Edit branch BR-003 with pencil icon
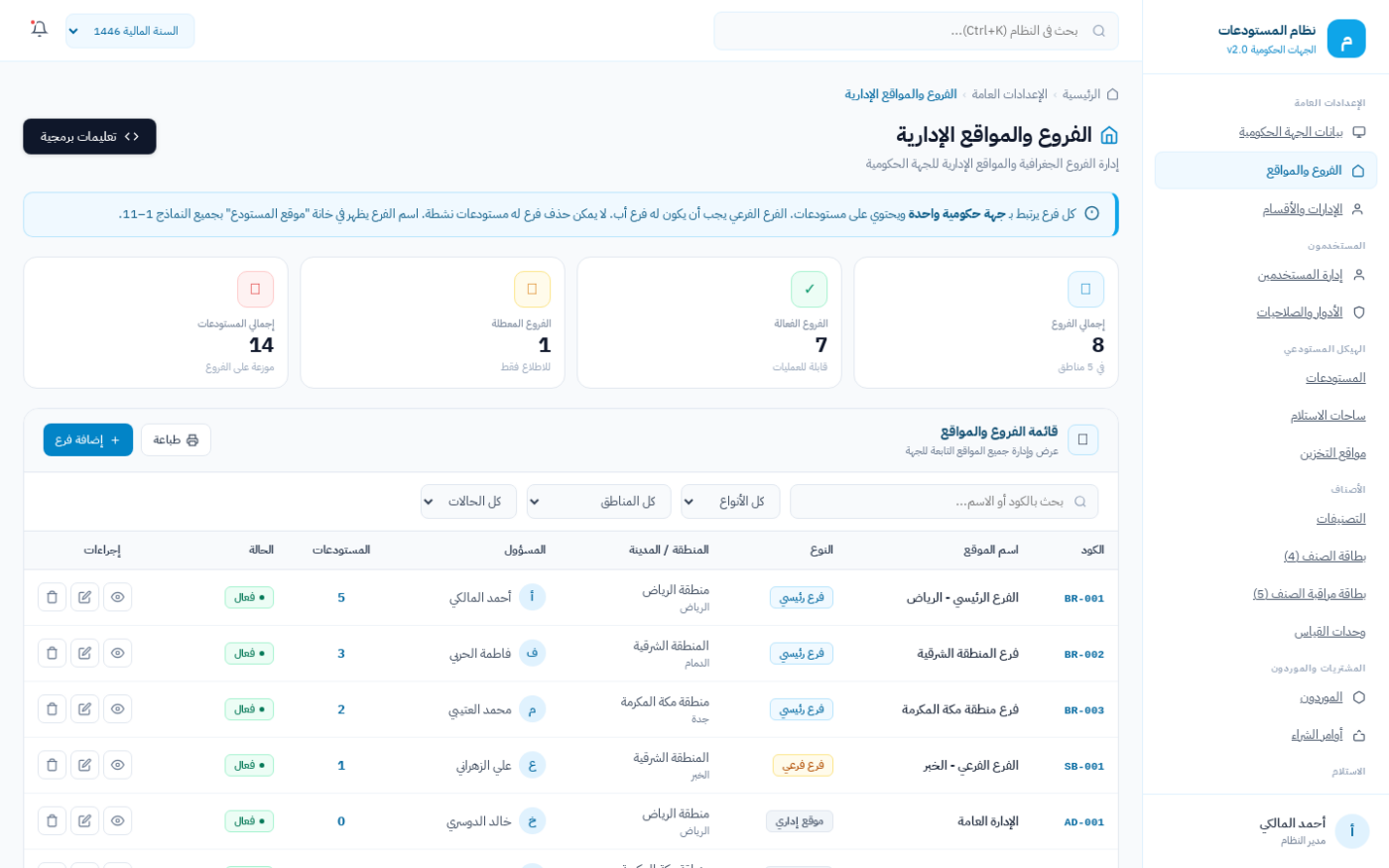This screenshot has height=868, width=1389. point(85,709)
